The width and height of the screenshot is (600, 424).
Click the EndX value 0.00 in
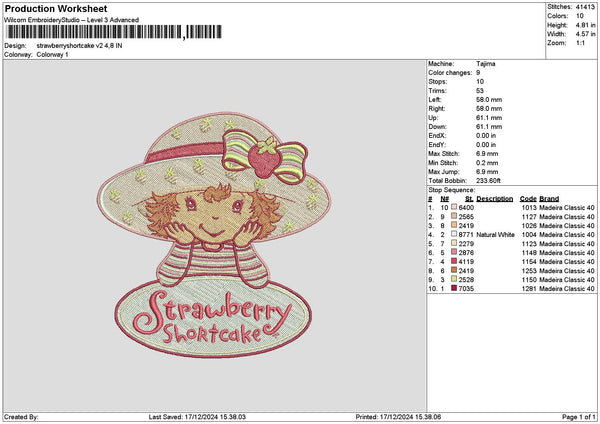click(486, 135)
